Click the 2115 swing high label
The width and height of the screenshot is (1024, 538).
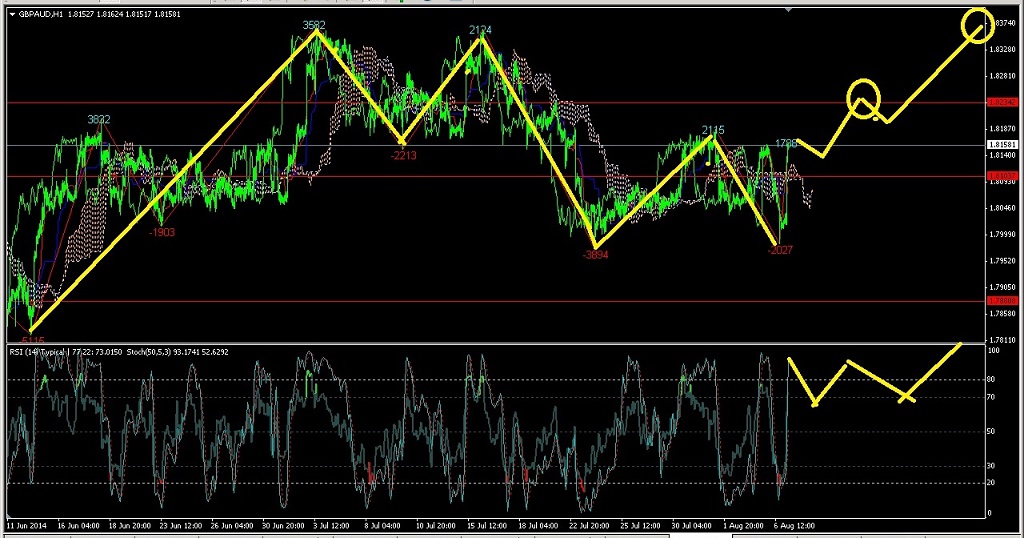(712, 130)
